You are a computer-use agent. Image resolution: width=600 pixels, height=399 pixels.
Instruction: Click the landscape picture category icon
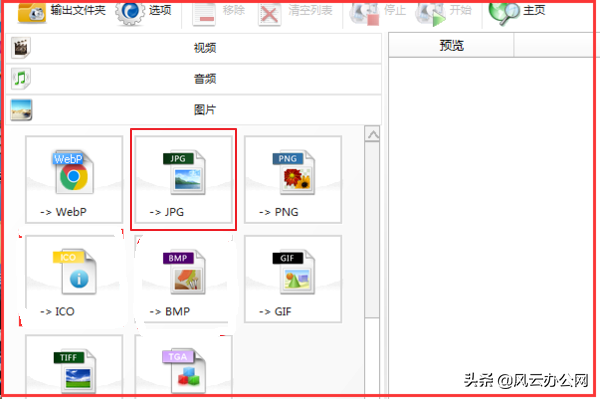[x=21, y=110]
